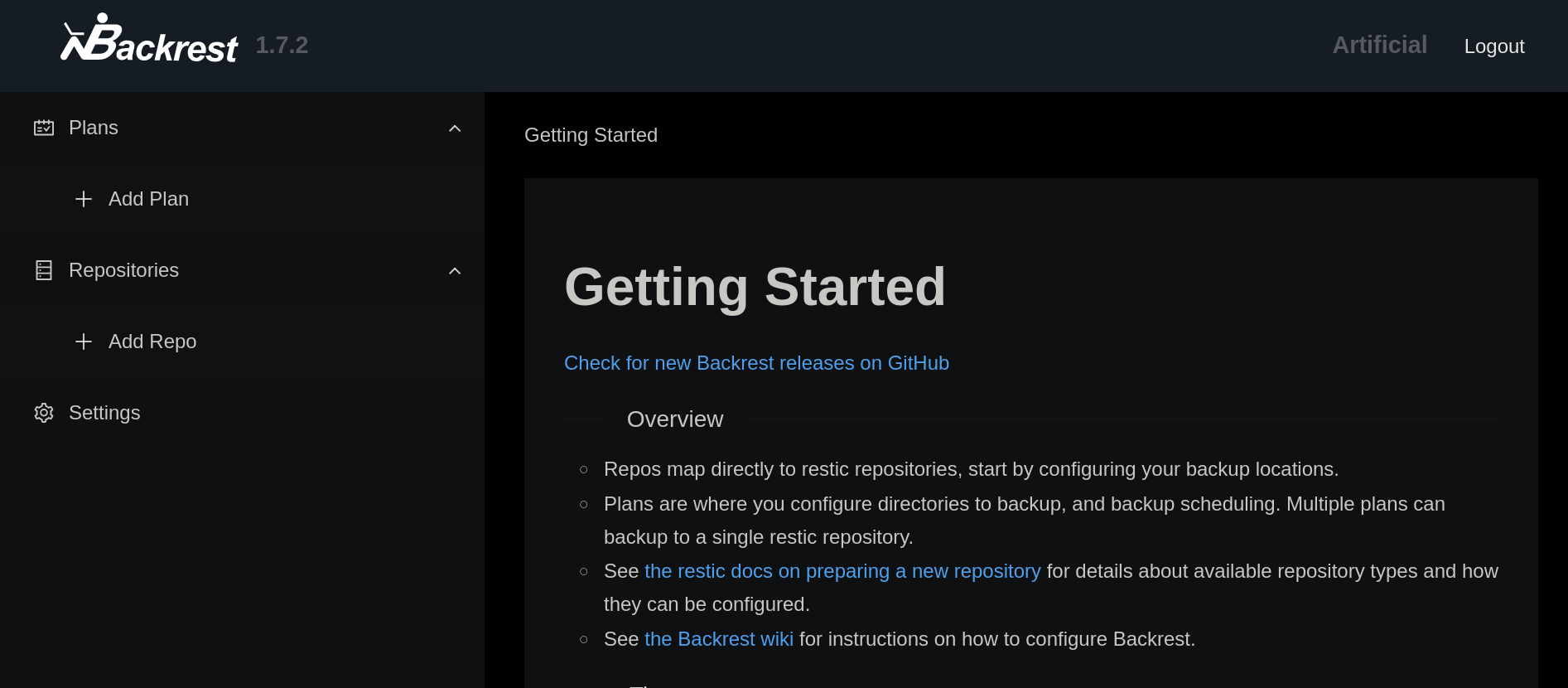
Task: Click the plus icon beside Add Repo
Action: [84, 342]
